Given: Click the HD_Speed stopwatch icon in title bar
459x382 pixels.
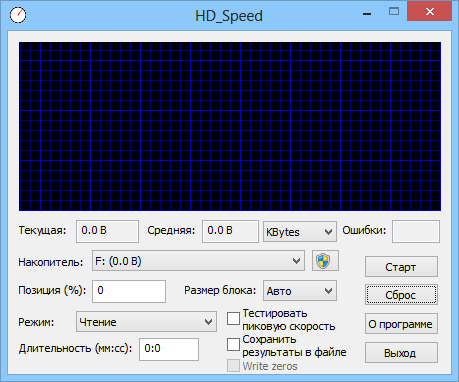Looking at the screenshot, I should tap(18, 15).
